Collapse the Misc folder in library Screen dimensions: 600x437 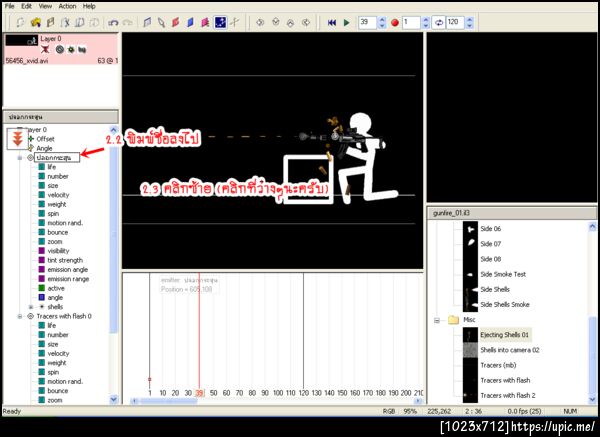[437, 320]
